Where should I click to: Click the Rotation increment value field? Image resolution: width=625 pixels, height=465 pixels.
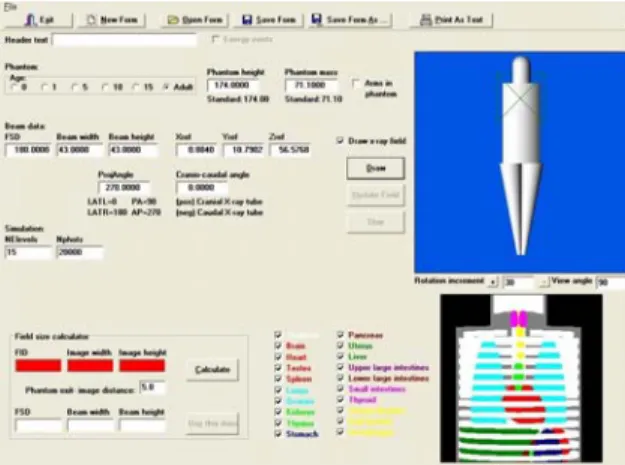coord(517,282)
